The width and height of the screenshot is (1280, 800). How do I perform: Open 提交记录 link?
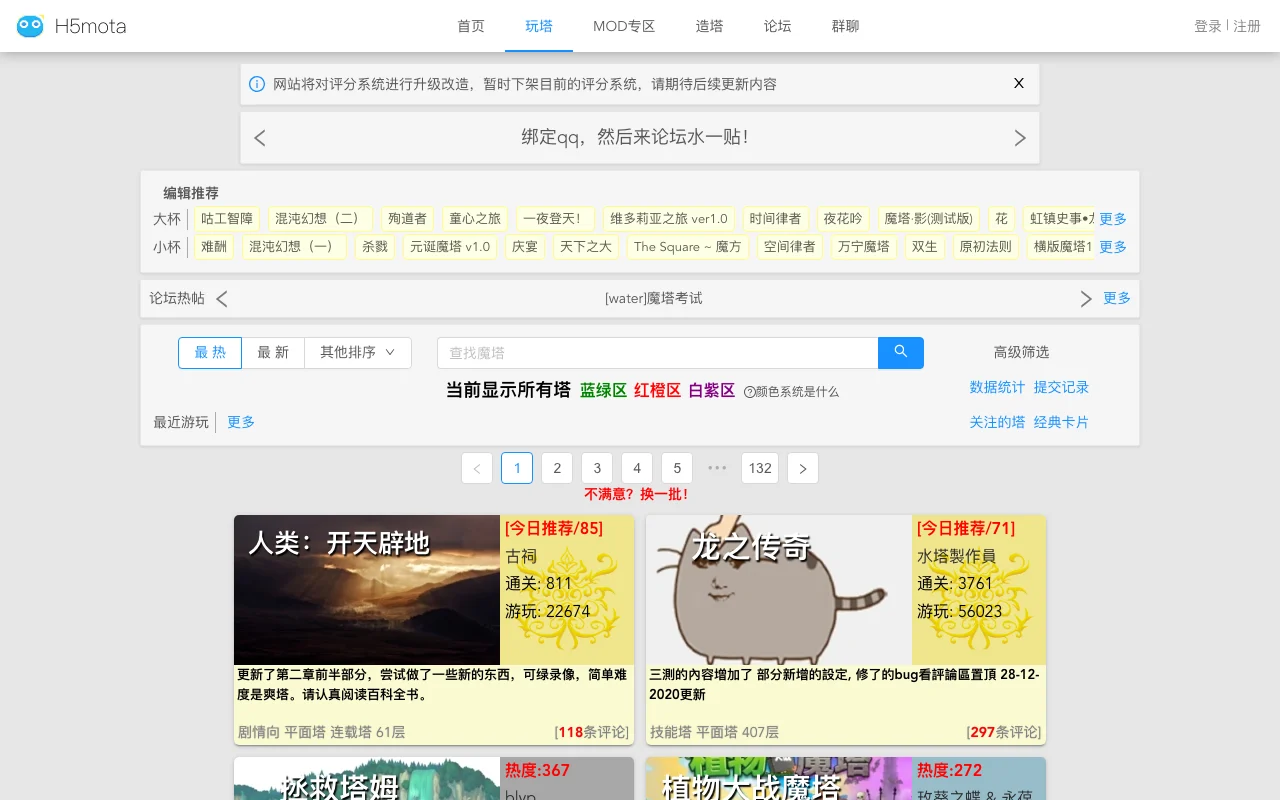[1061, 387]
